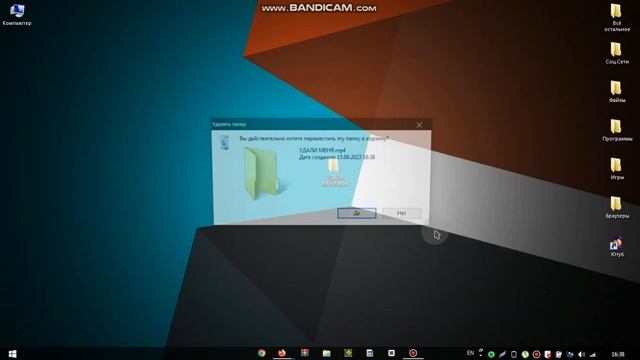Click the red record tray icon

point(536,354)
